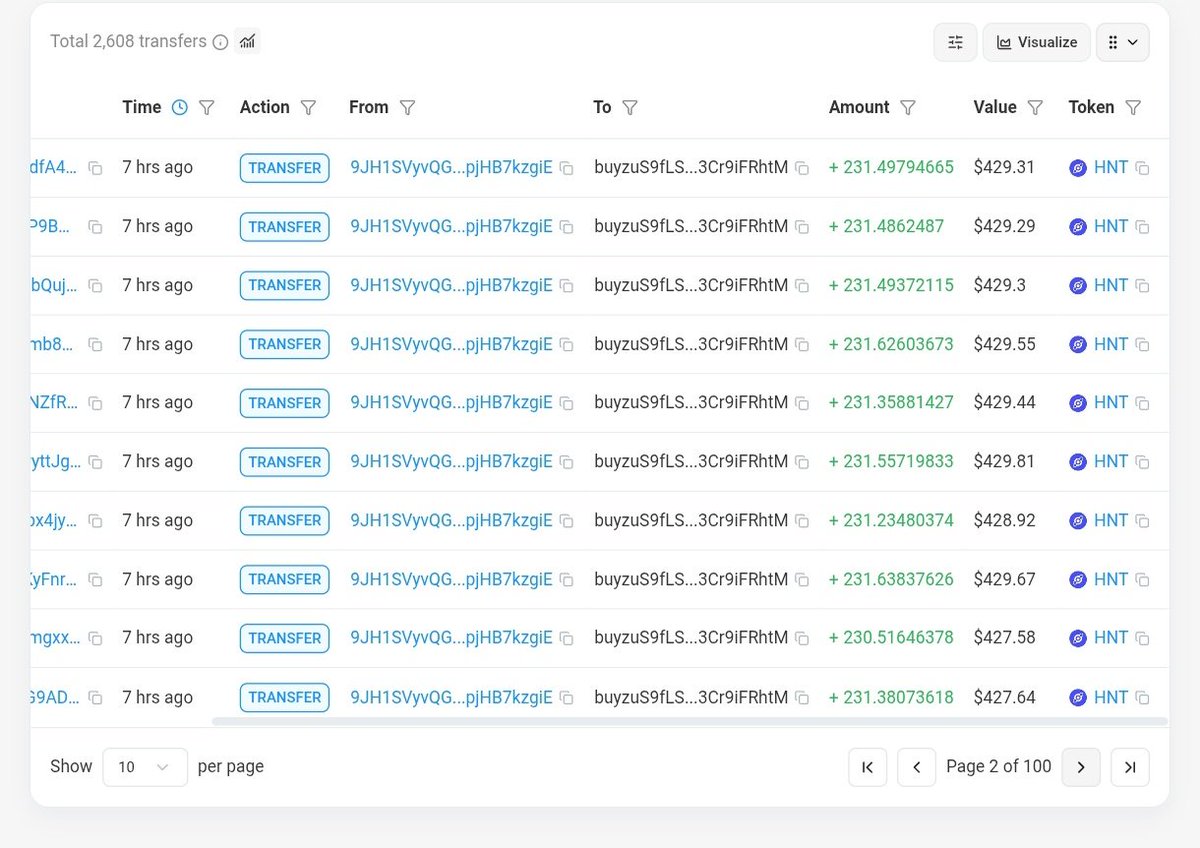This screenshot has width=1200, height=848.
Task: Toggle the Time column clock icon
Action: click(180, 107)
